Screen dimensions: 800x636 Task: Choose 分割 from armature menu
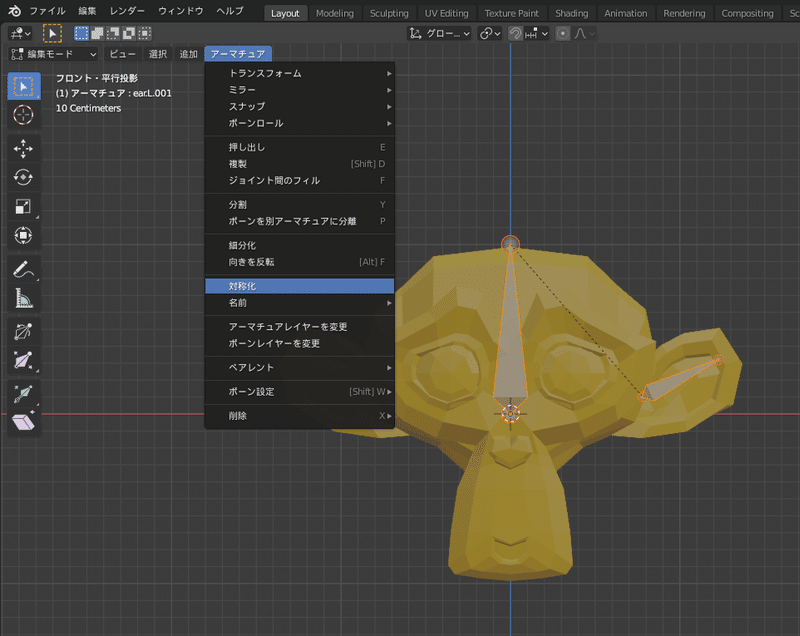tap(299, 205)
